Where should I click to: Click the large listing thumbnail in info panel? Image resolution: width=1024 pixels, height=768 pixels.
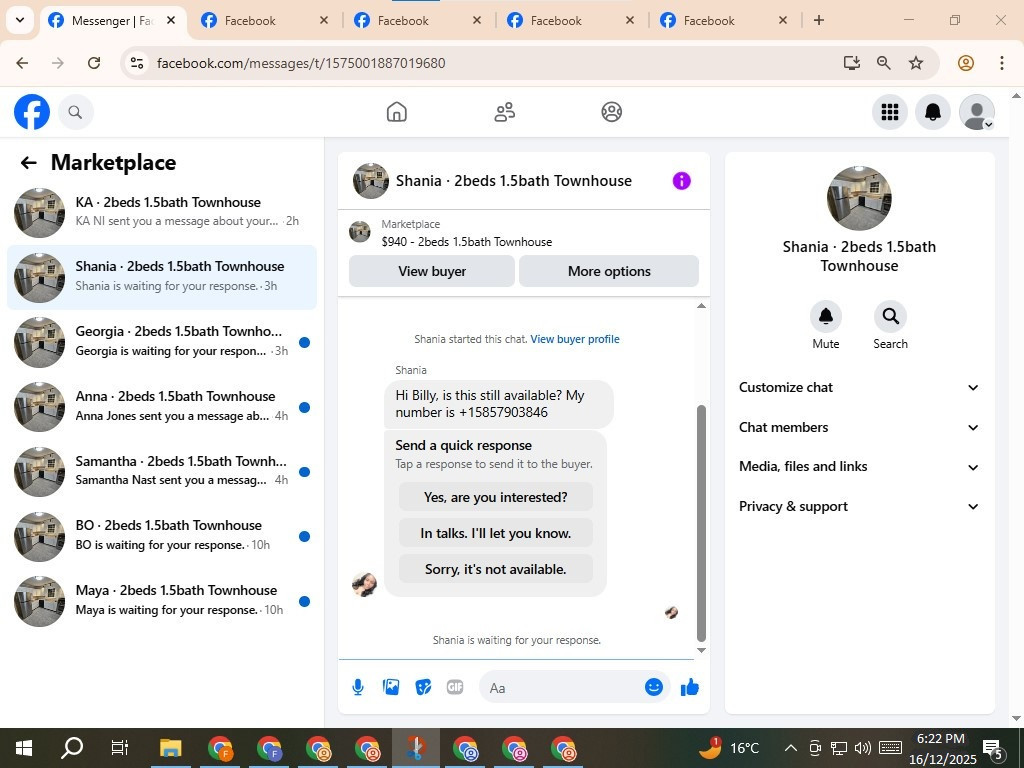coord(859,198)
